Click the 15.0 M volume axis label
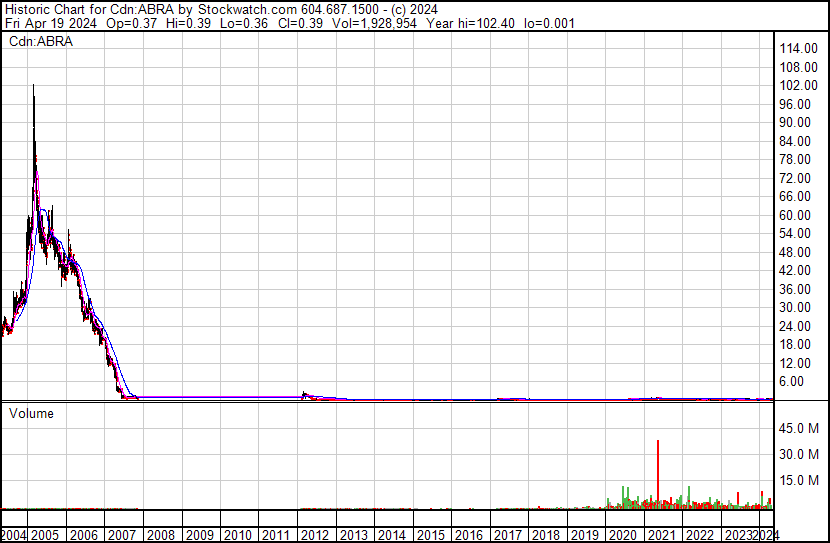830x543 pixels. pos(799,480)
